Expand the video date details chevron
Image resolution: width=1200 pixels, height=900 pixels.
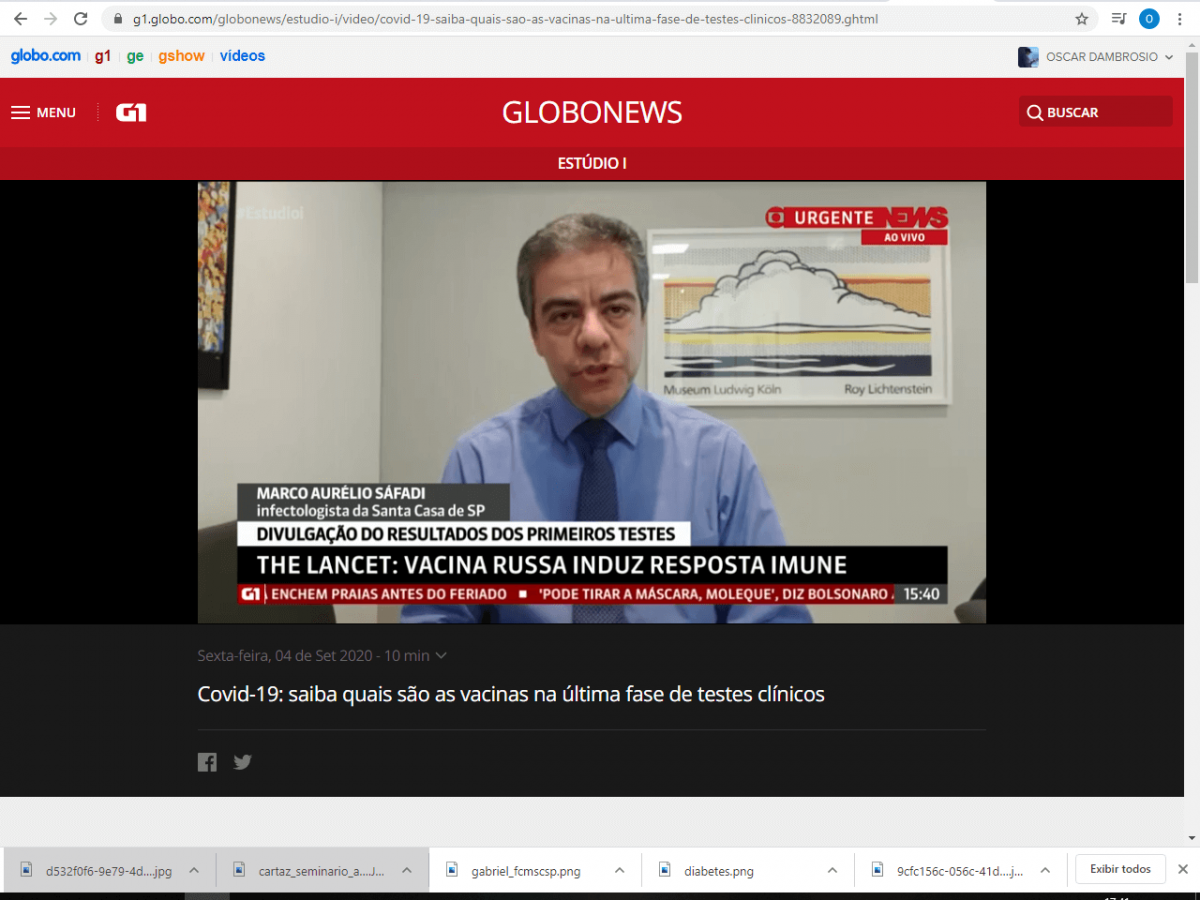(x=441, y=656)
